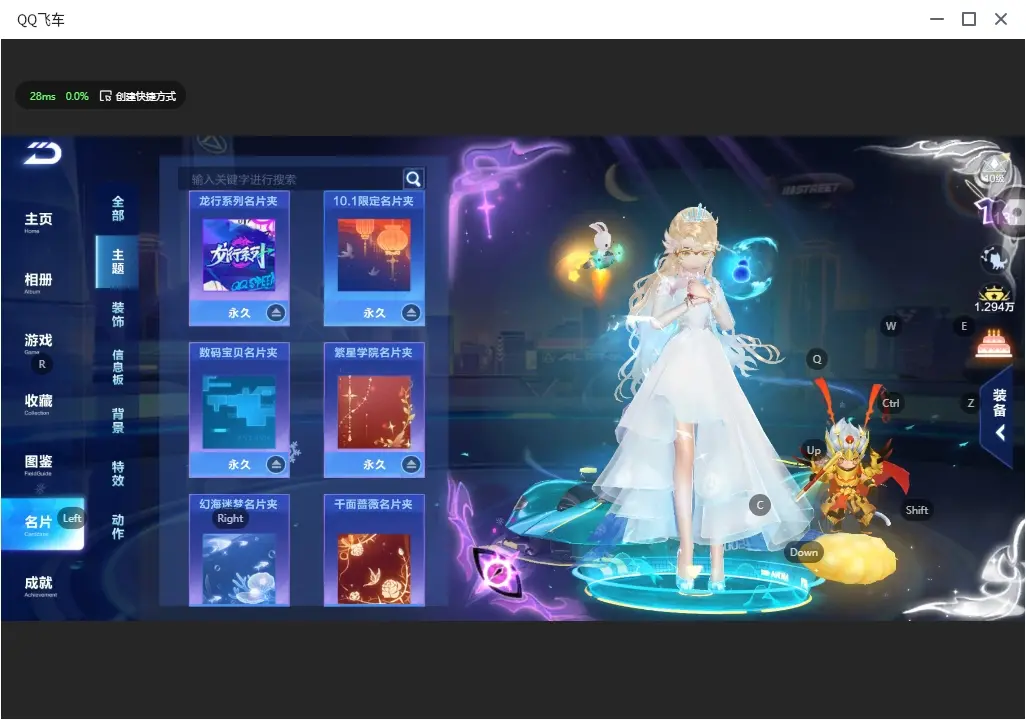
Task: Focus the keyword search field
Action: tap(291, 179)
